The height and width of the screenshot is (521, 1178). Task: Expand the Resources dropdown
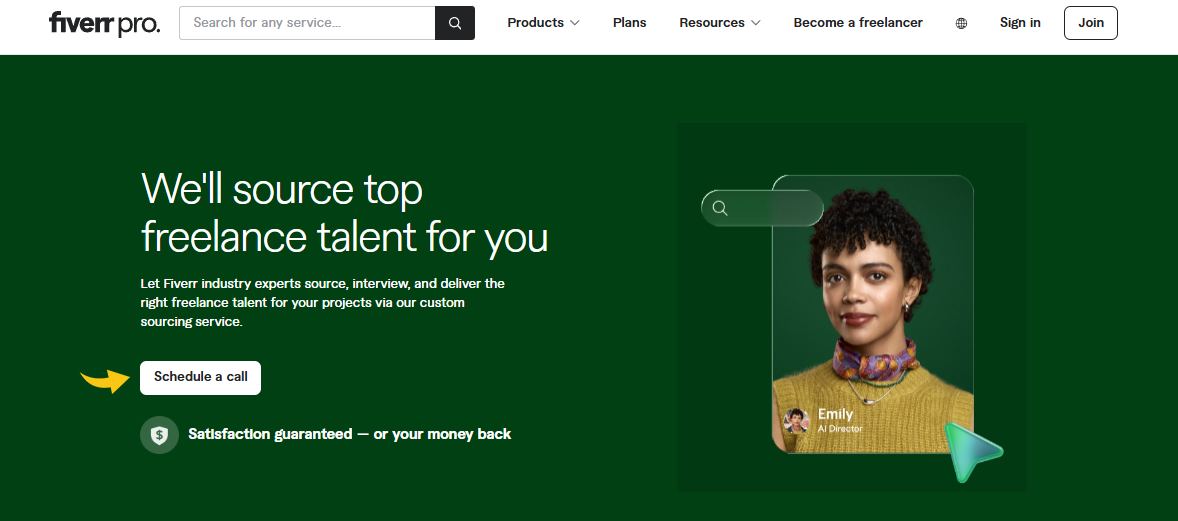pos(720,23)
